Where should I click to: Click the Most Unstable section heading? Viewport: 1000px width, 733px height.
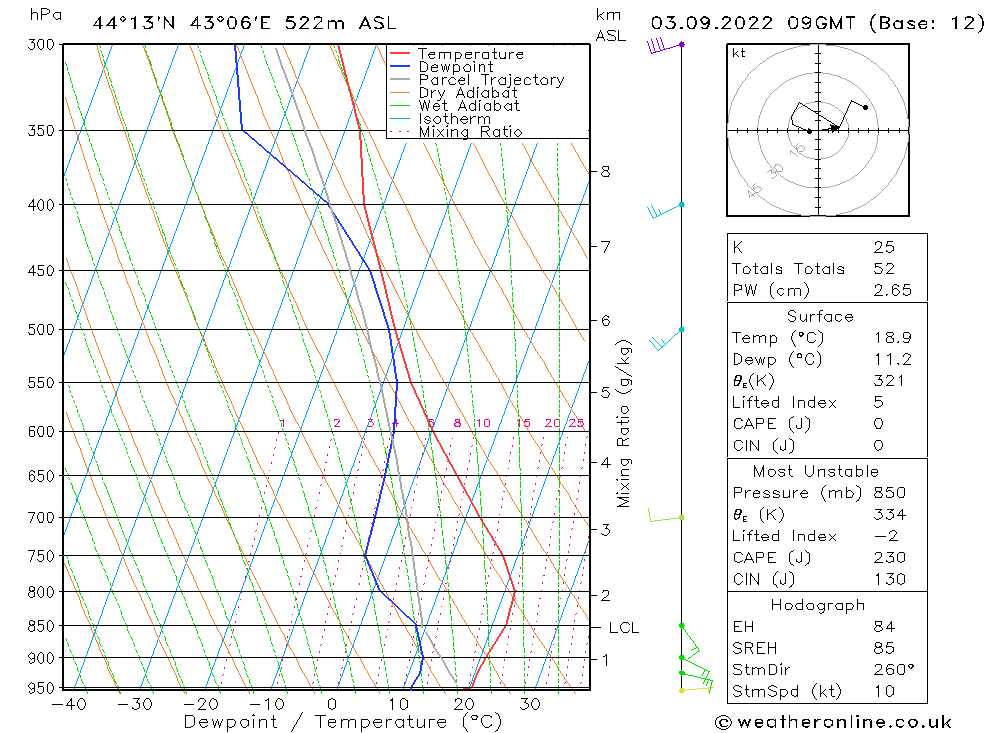click(816, 471)
